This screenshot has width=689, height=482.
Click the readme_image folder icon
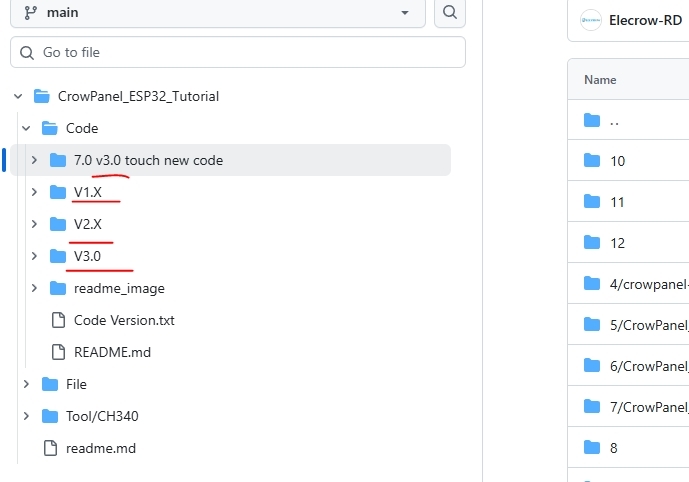tap(58, 288)
